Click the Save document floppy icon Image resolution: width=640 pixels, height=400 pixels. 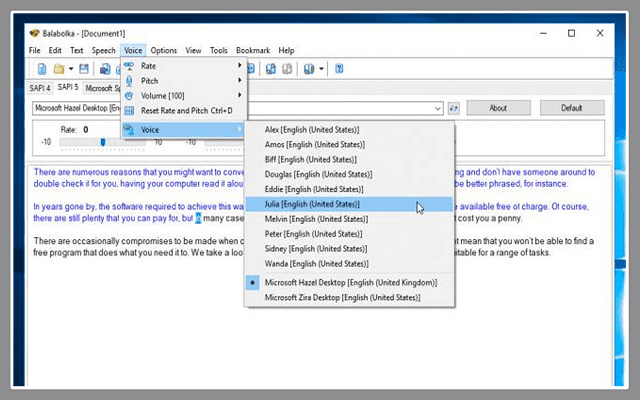[85, 69]
